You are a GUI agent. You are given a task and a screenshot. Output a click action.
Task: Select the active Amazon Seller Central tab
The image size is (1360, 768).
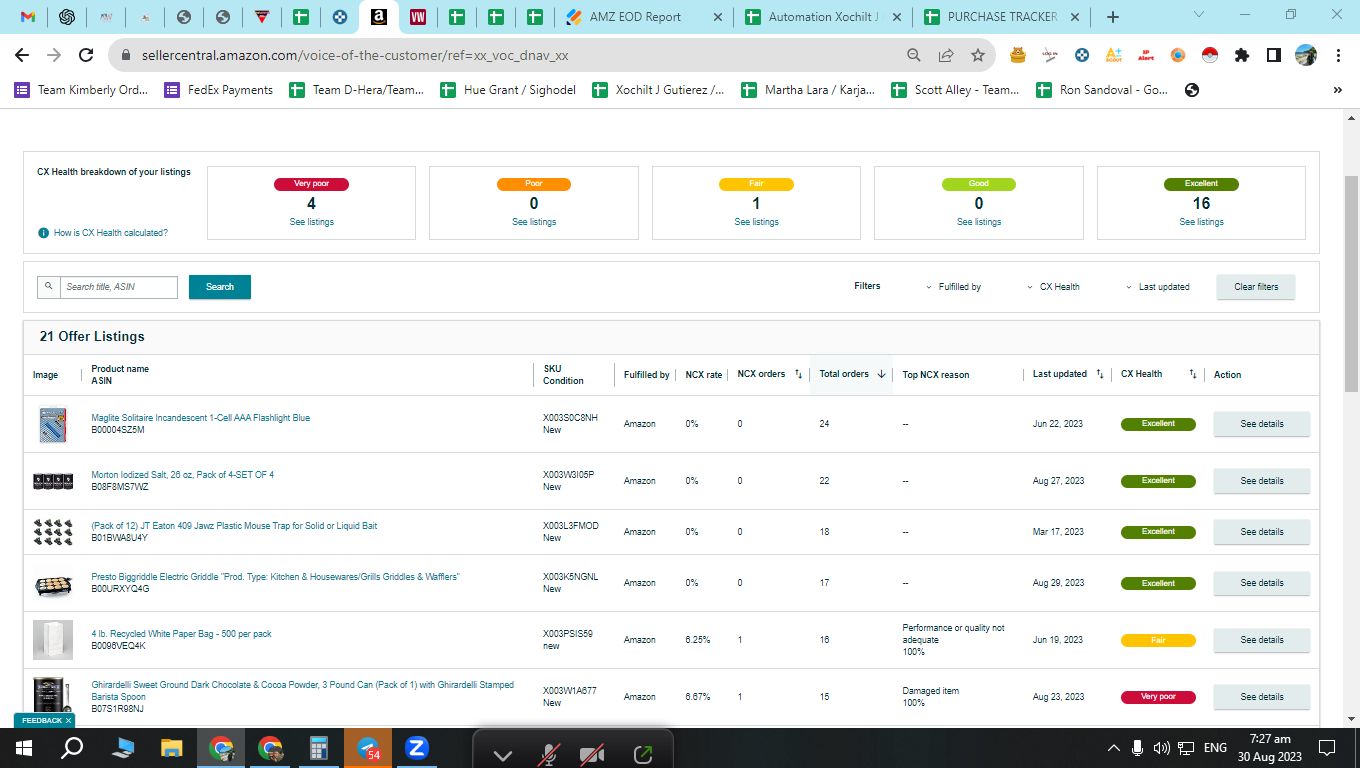tap(379, 17)
